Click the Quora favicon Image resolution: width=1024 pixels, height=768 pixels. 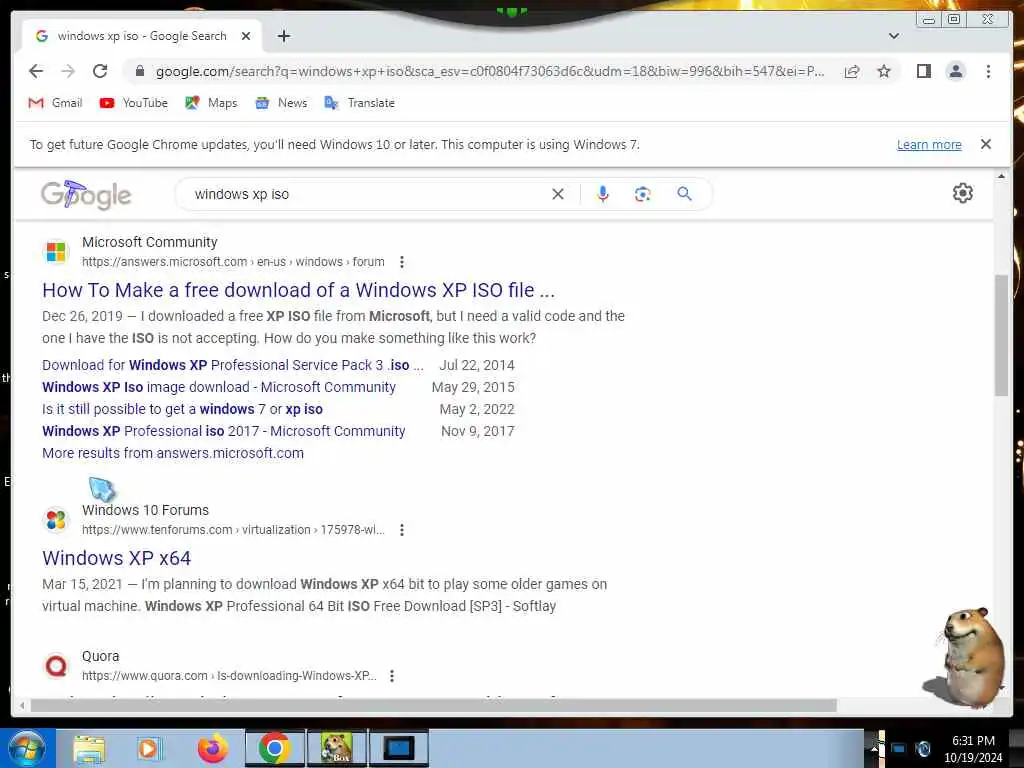(x=56, y=666)
